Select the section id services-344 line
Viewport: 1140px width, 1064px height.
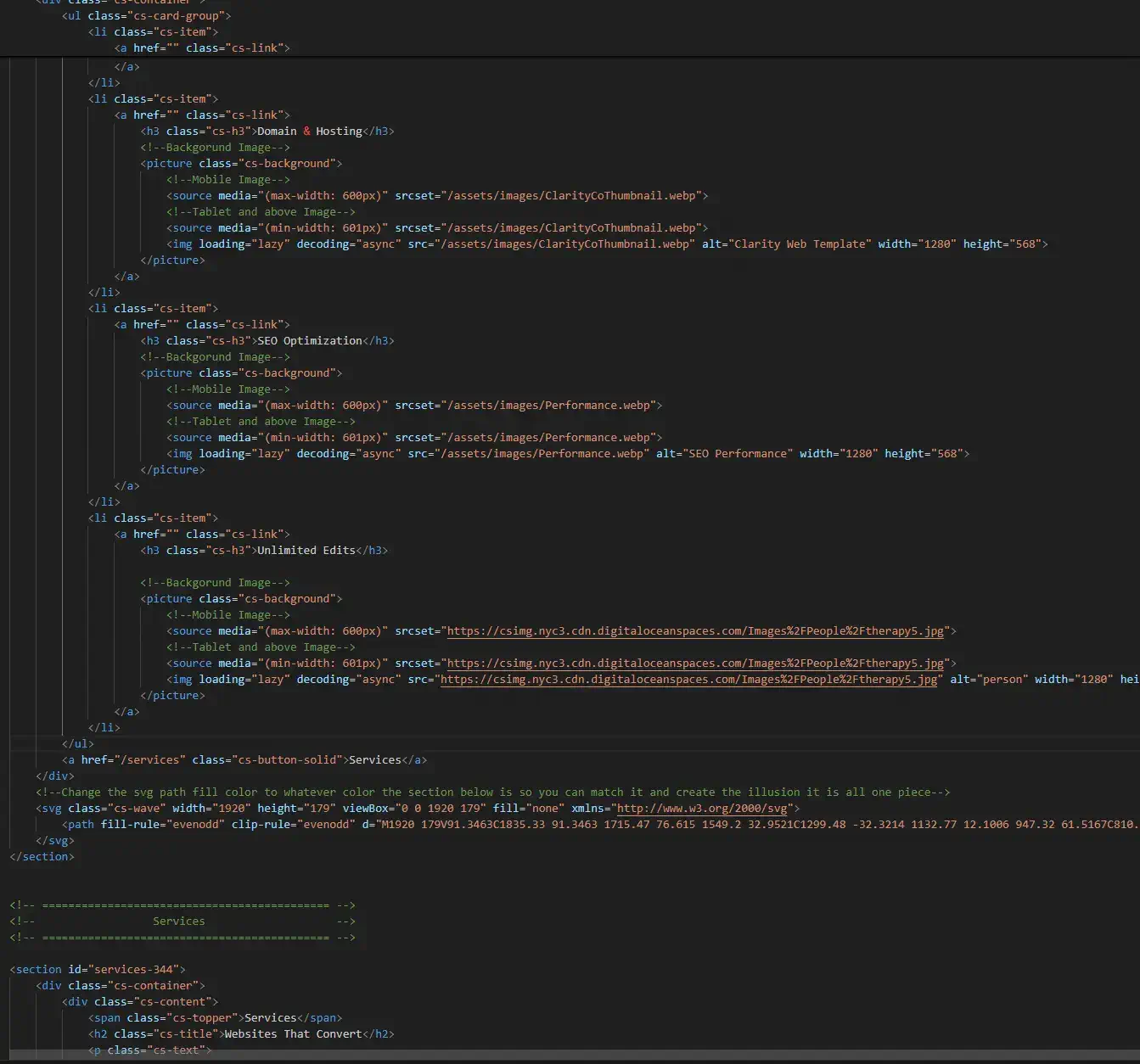[98, 970]
